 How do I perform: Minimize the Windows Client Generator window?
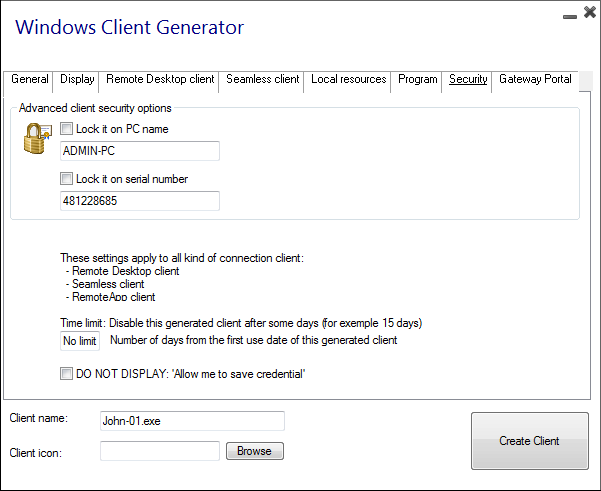tap(570, 15)
